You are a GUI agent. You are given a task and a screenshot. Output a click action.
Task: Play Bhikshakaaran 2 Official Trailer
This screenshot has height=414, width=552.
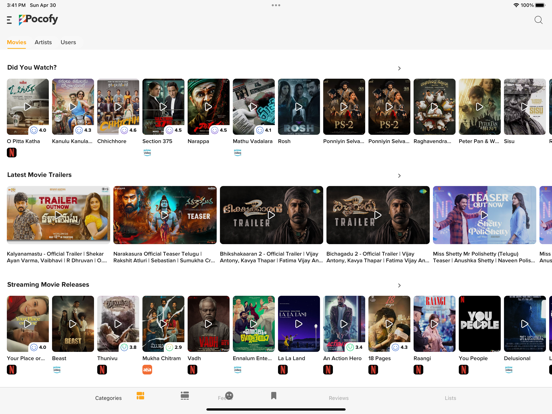(x=271, y=215)
